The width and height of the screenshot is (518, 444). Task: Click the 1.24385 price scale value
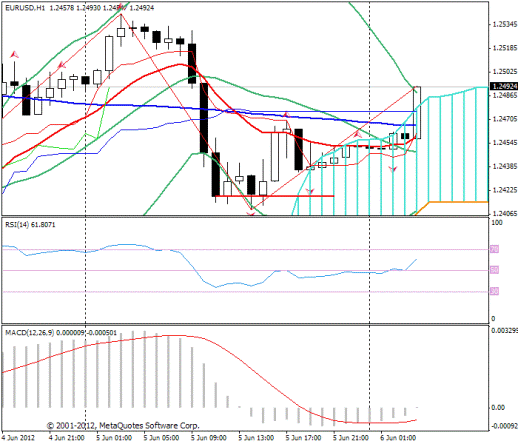pyautogui.click(x=505, y=166)
